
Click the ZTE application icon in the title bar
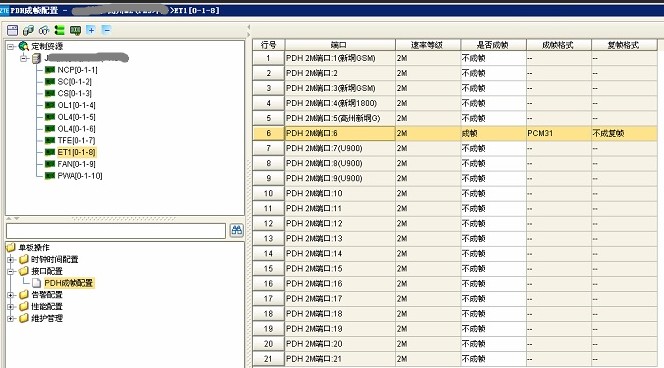[x=4, y=11]
